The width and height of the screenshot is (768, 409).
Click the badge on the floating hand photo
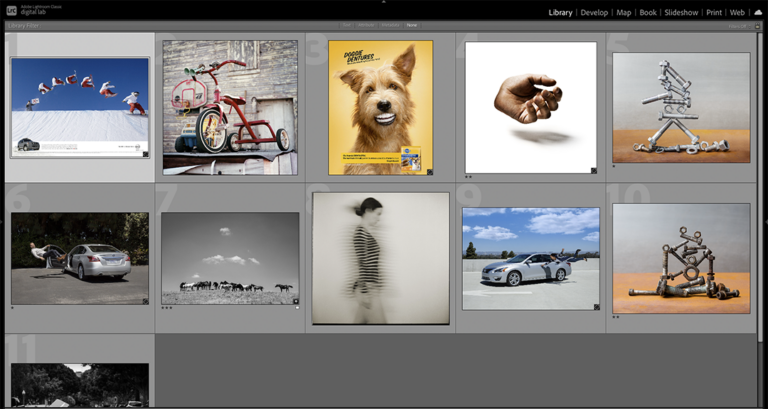(x=594, y=170)
